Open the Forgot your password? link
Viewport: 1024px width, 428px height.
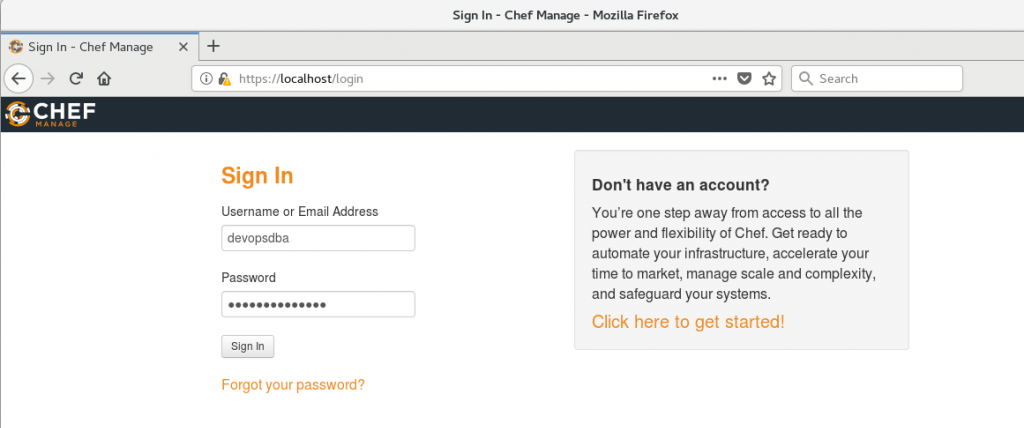tap(293, 385)
